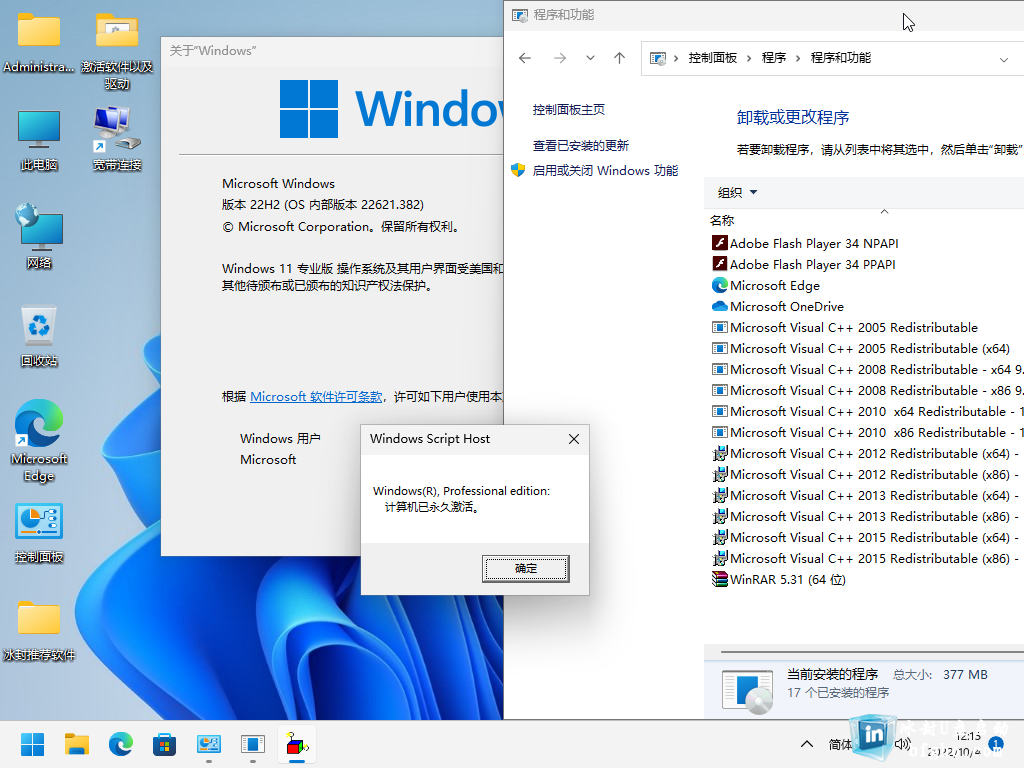1024x768 pixels.
Task: Click the volume icon in system tray
Action: (903, 744)
